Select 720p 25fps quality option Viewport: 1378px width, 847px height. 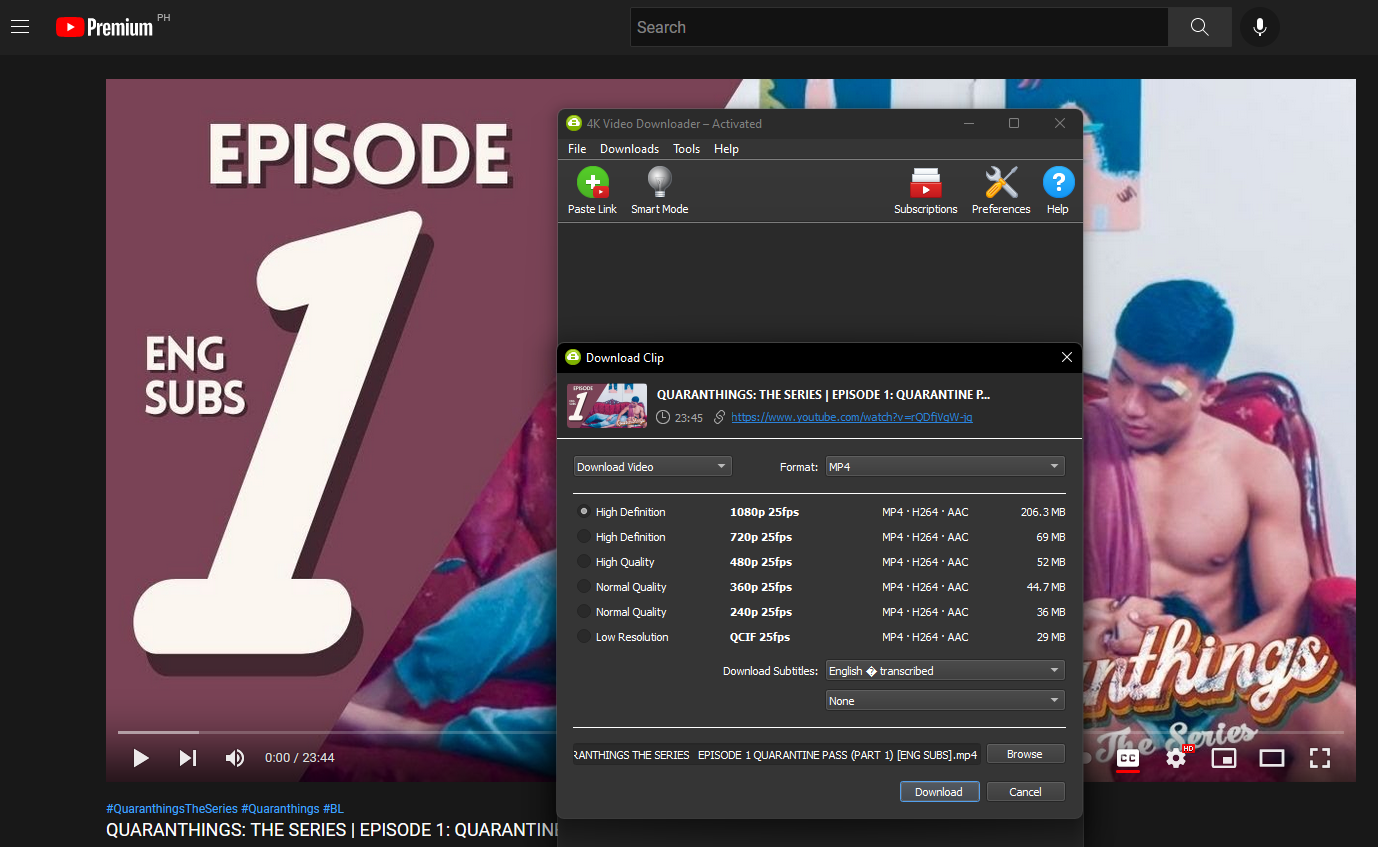click(584, 537)
